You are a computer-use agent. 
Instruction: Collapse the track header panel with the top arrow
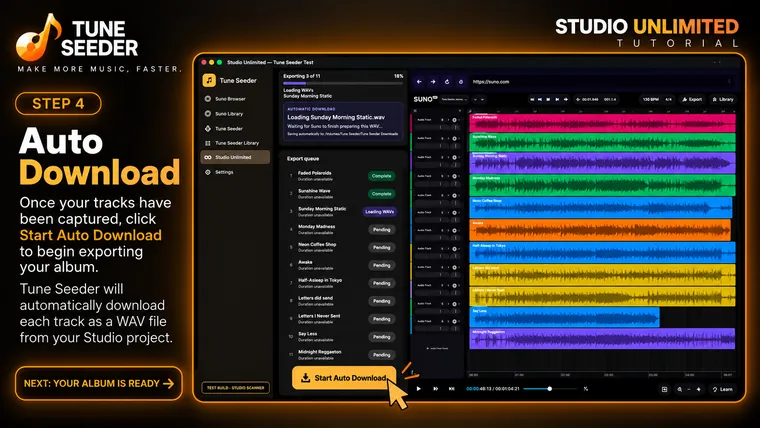click(459, 111)
